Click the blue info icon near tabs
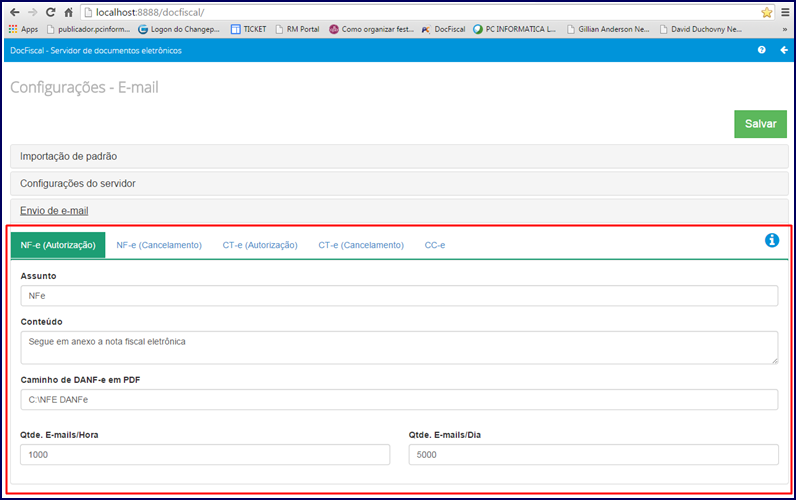Screen dimensions: 796x500 772,240
